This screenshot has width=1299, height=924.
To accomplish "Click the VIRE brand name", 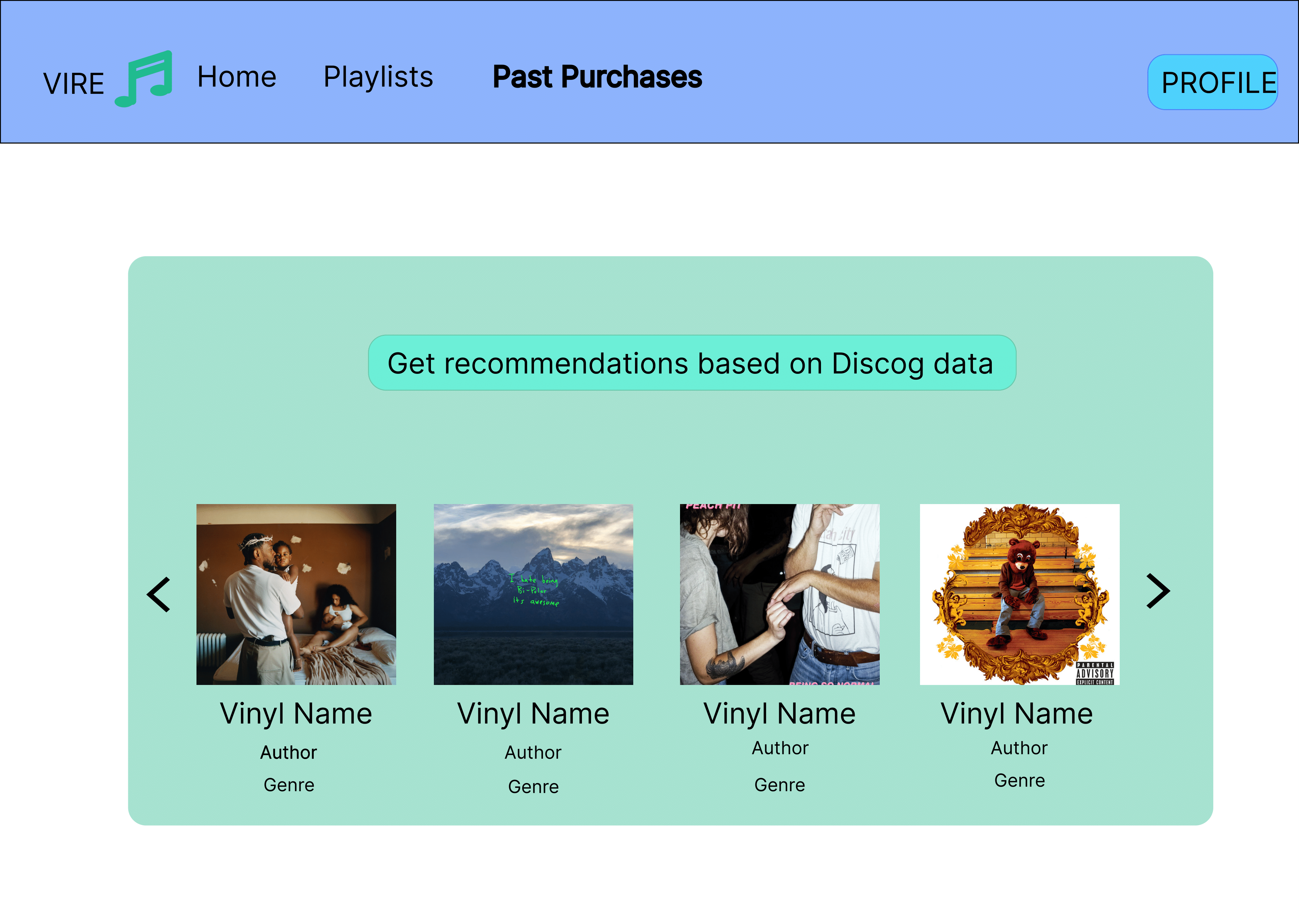I will pyautogui.click(x=74, y=84).
